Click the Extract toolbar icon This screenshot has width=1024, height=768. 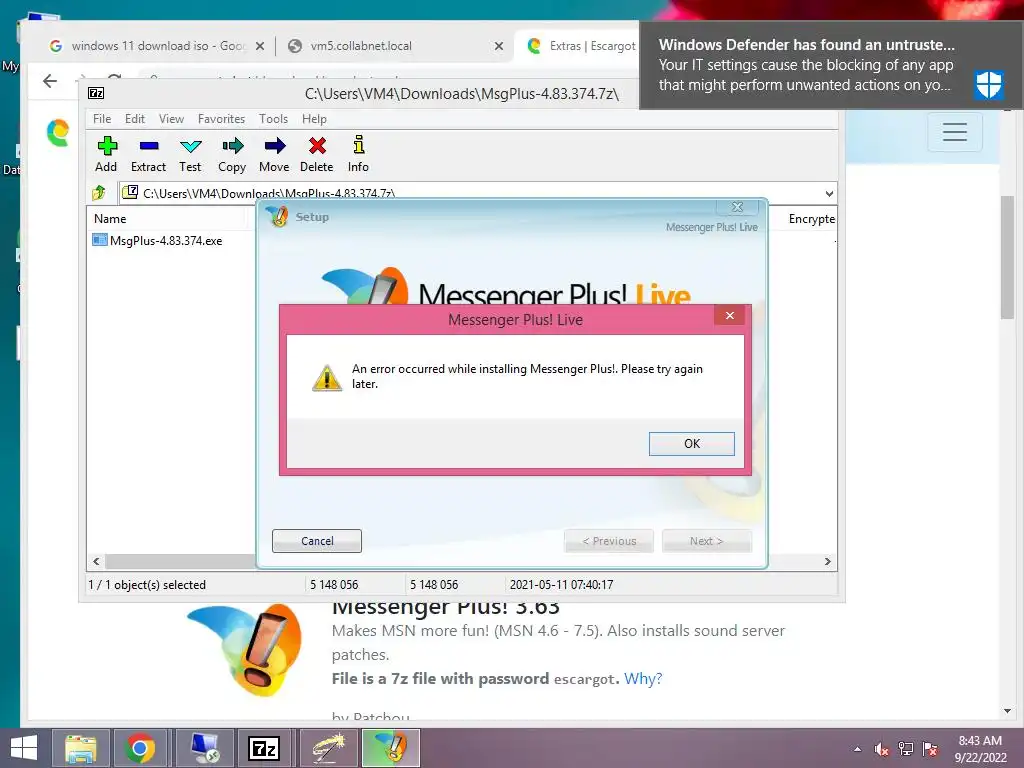pos(149,146)
